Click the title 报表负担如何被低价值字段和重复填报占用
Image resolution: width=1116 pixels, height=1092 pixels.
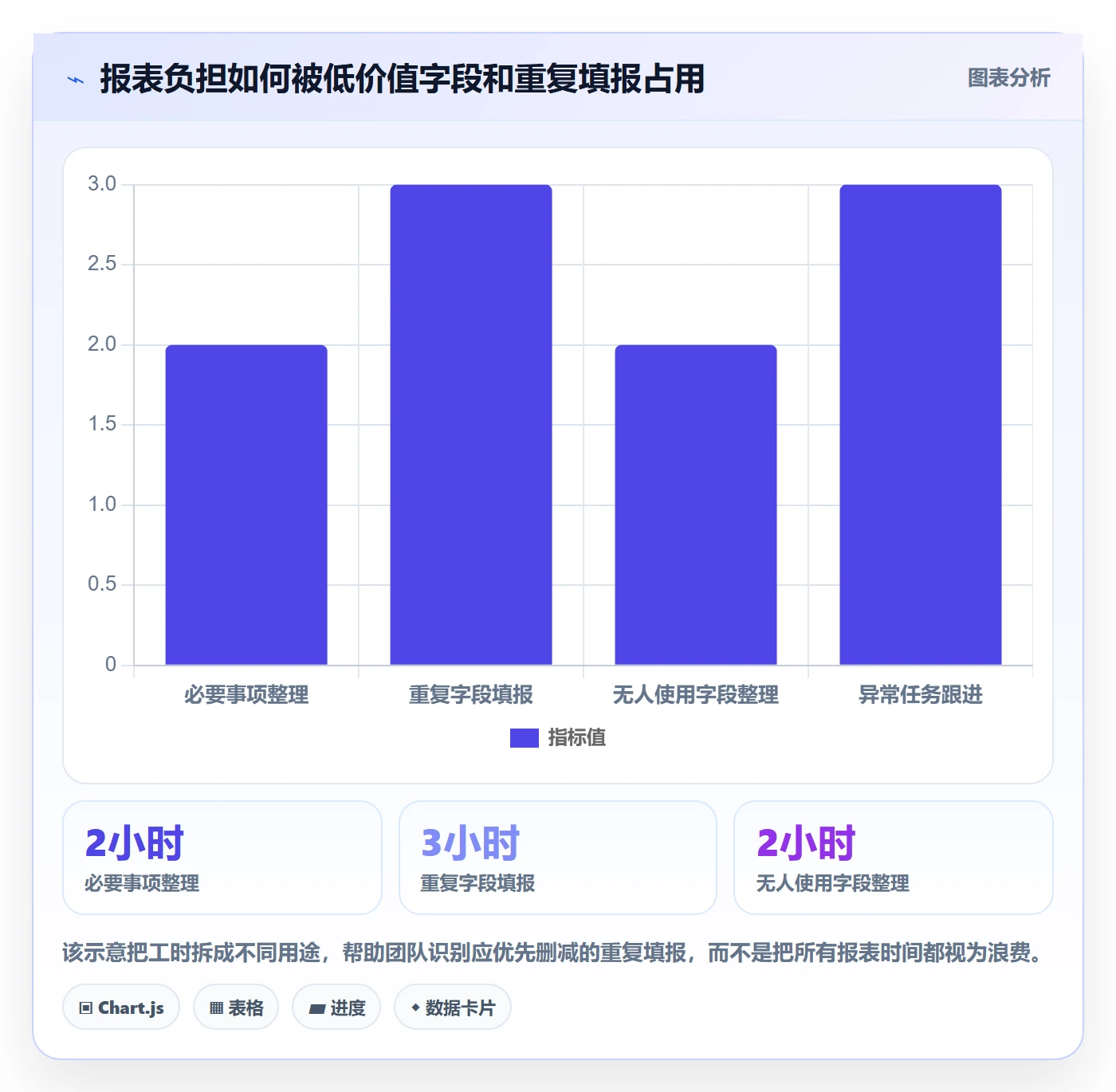click(403, 79)
